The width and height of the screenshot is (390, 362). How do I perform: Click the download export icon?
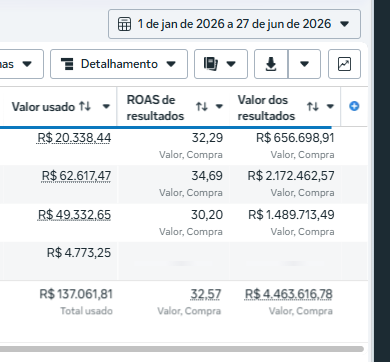pos(271,64)
